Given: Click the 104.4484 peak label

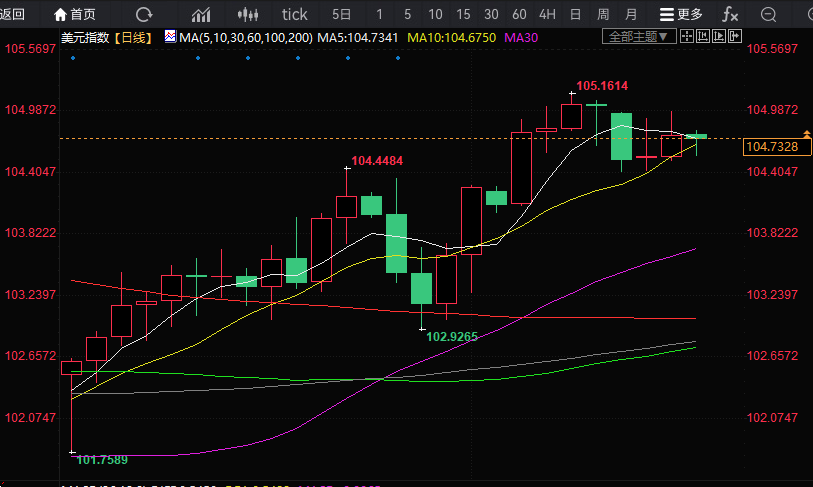Looking at the screenshot, I should click(377, 161).
